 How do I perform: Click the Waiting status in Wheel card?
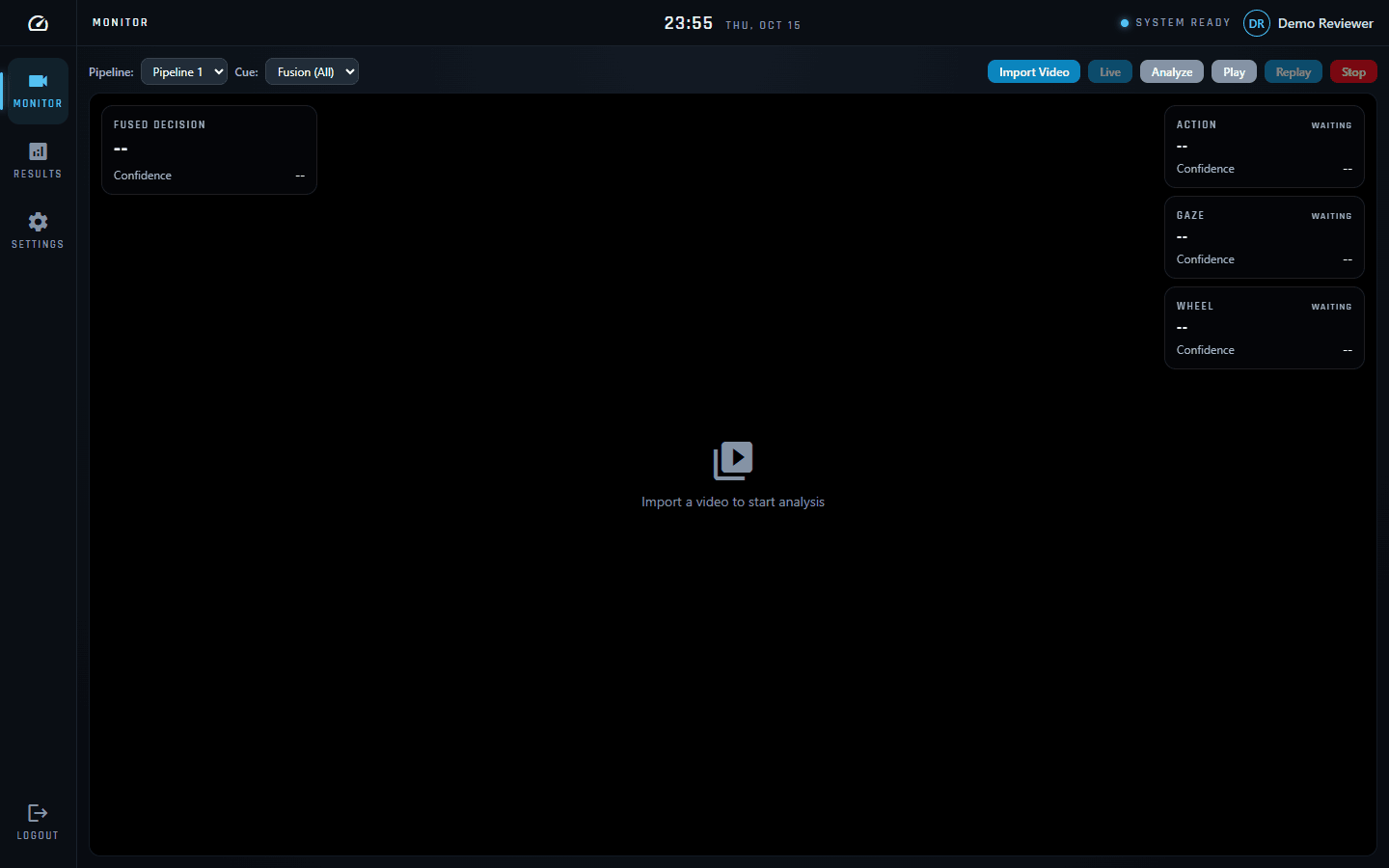(1331, 307)
